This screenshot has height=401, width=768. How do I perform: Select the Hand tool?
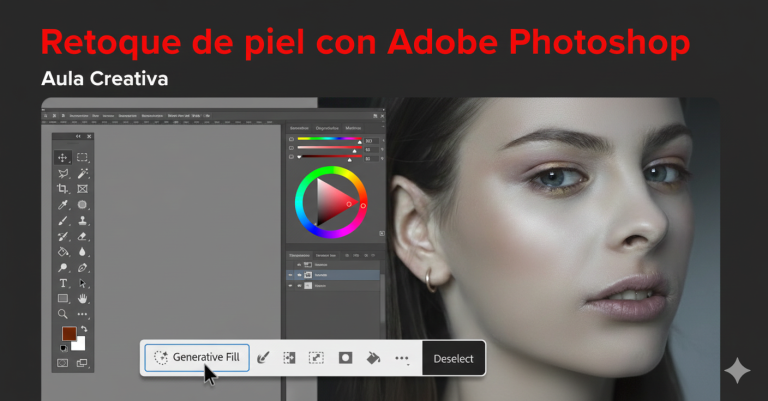[82, 298]
